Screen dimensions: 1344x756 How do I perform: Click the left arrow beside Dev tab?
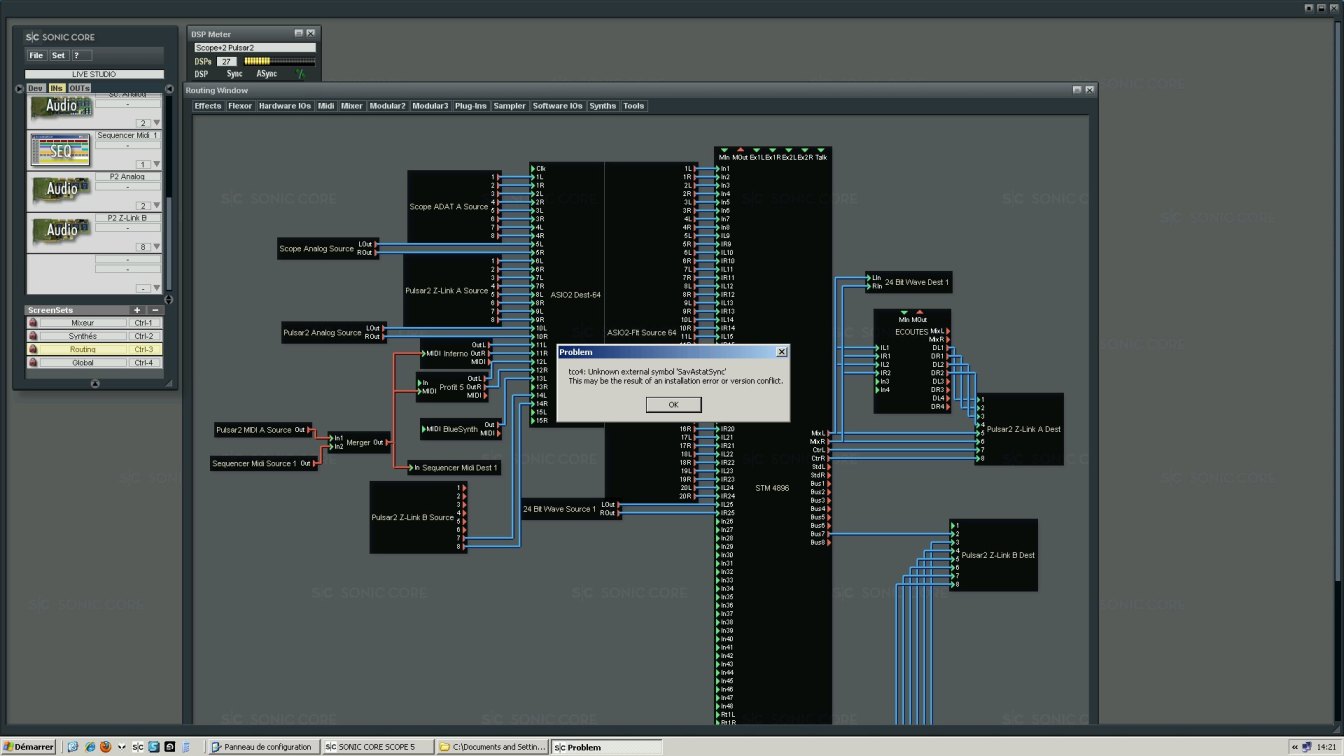click(20, 89)
